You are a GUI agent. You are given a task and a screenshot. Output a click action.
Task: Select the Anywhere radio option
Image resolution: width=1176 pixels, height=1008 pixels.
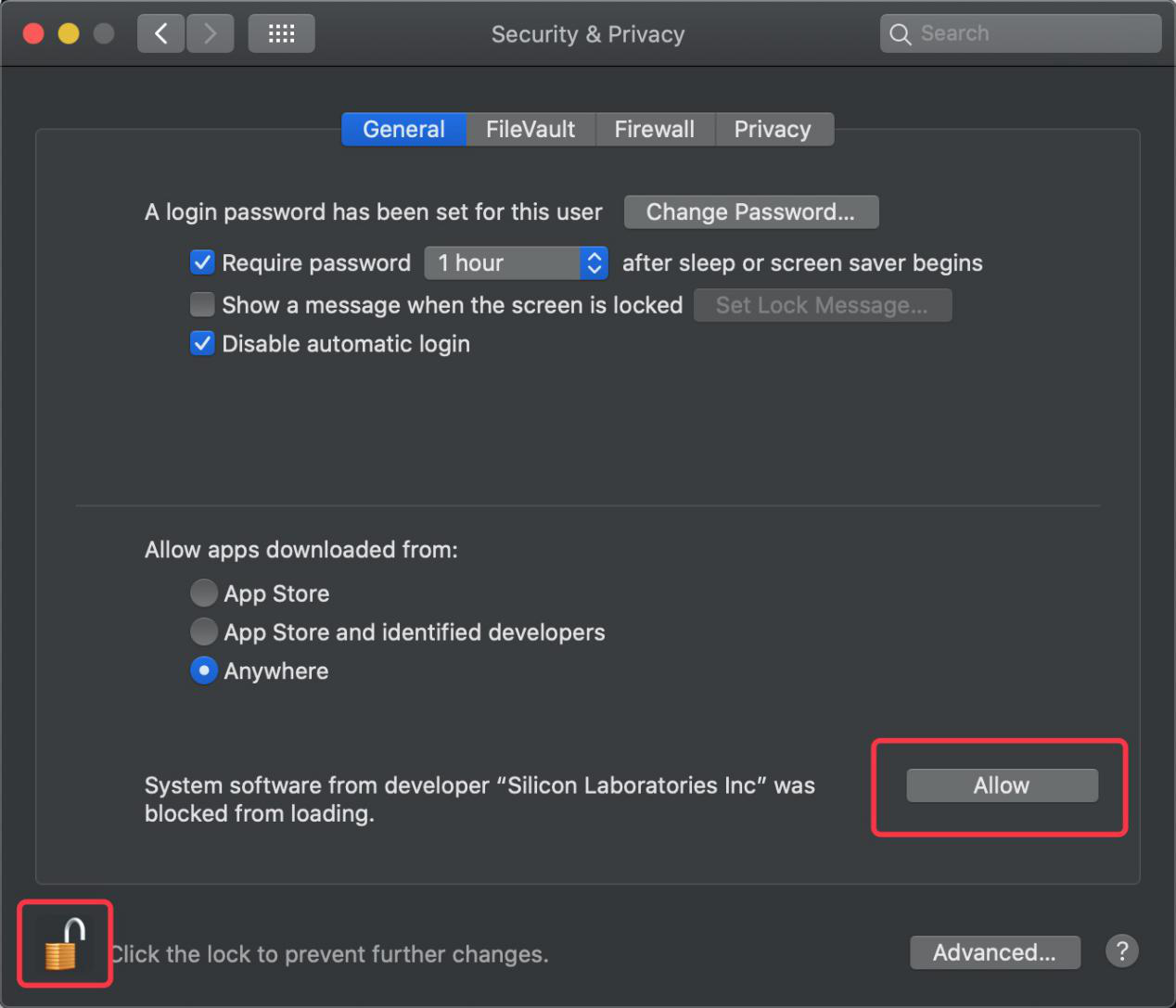point(204,670)
